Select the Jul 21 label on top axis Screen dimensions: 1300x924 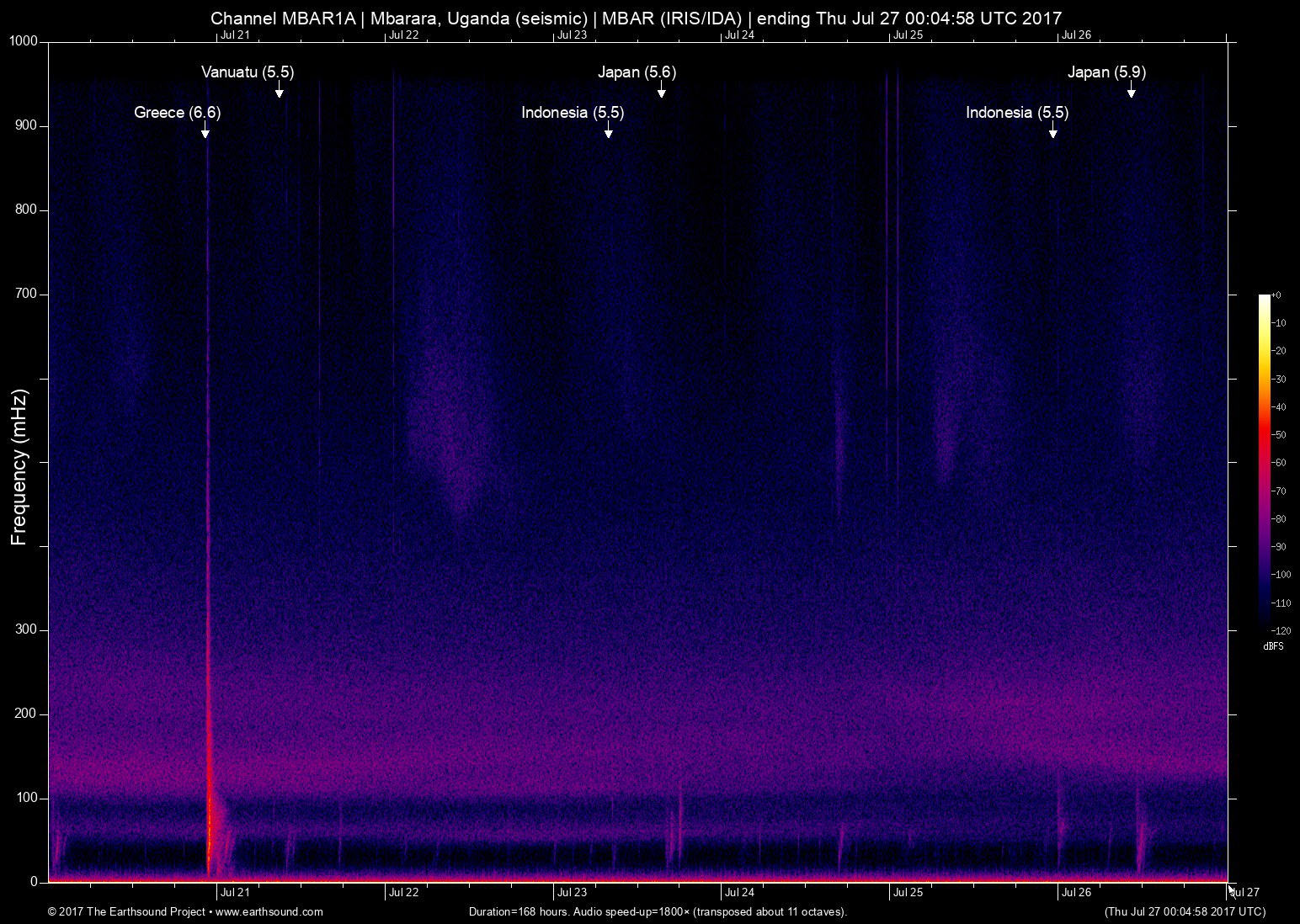point(237,35)
